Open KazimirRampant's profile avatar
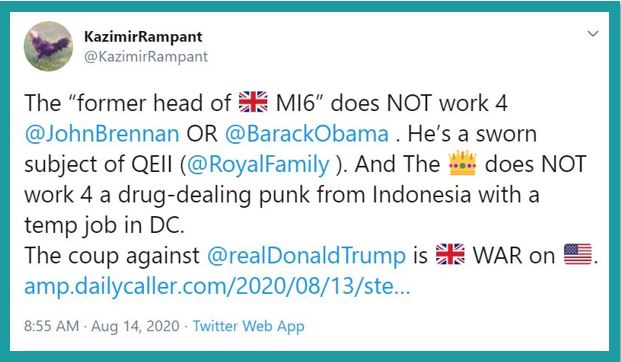 coord(48,46)
